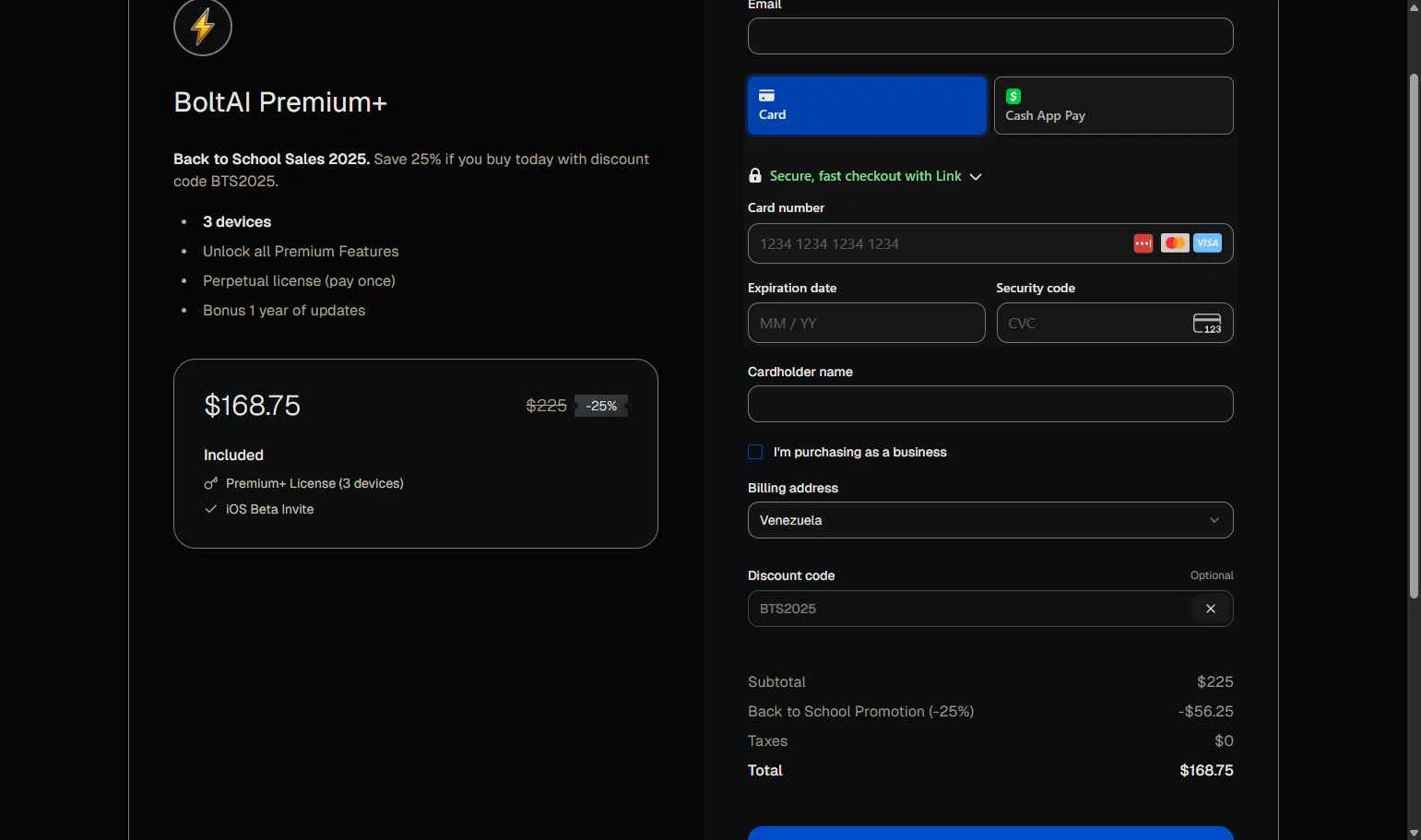Viewport: 1421px width, 840px height.
Task: Click the page vertical scrollbar thumb
Action: point(1414,337)
